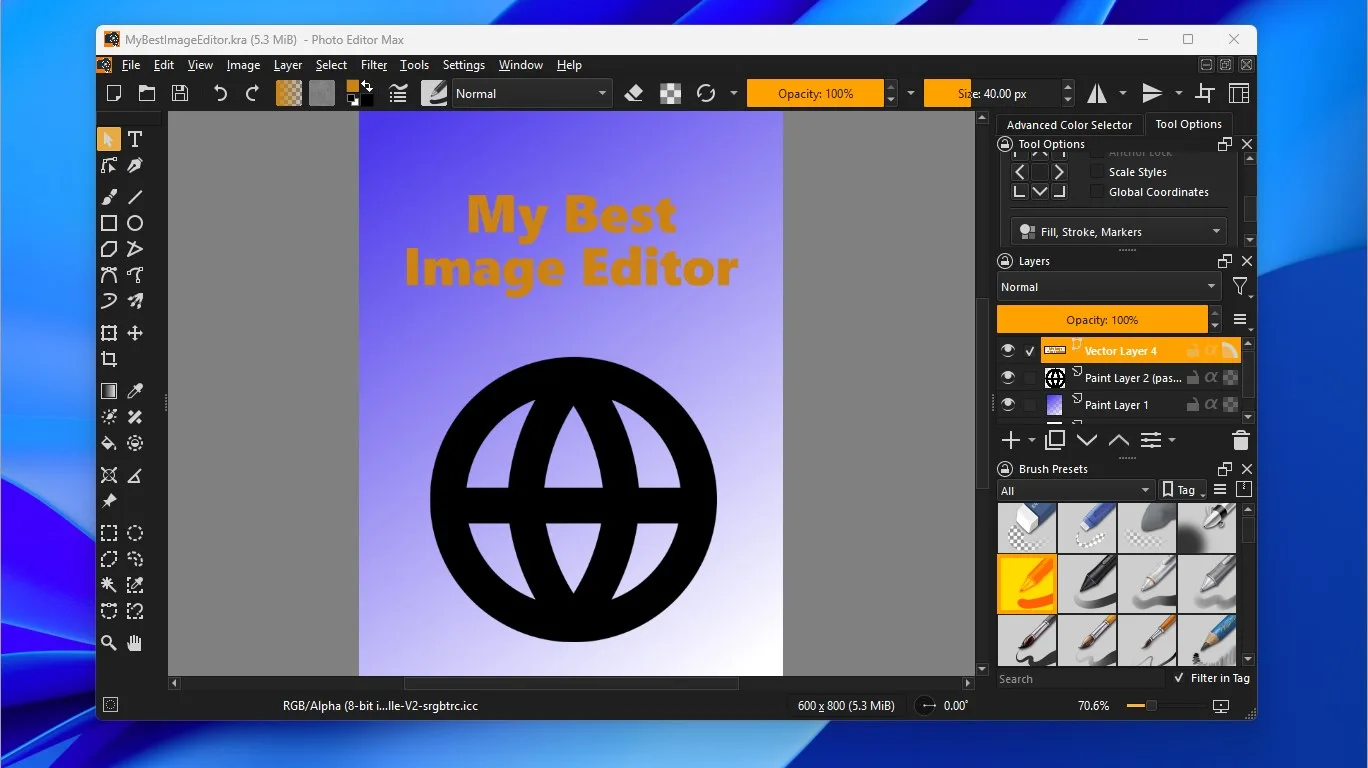The height and width of the screenshot is (768, 1368).
Task: Click the foreground/background color swatch
Action: click(359, 93)
